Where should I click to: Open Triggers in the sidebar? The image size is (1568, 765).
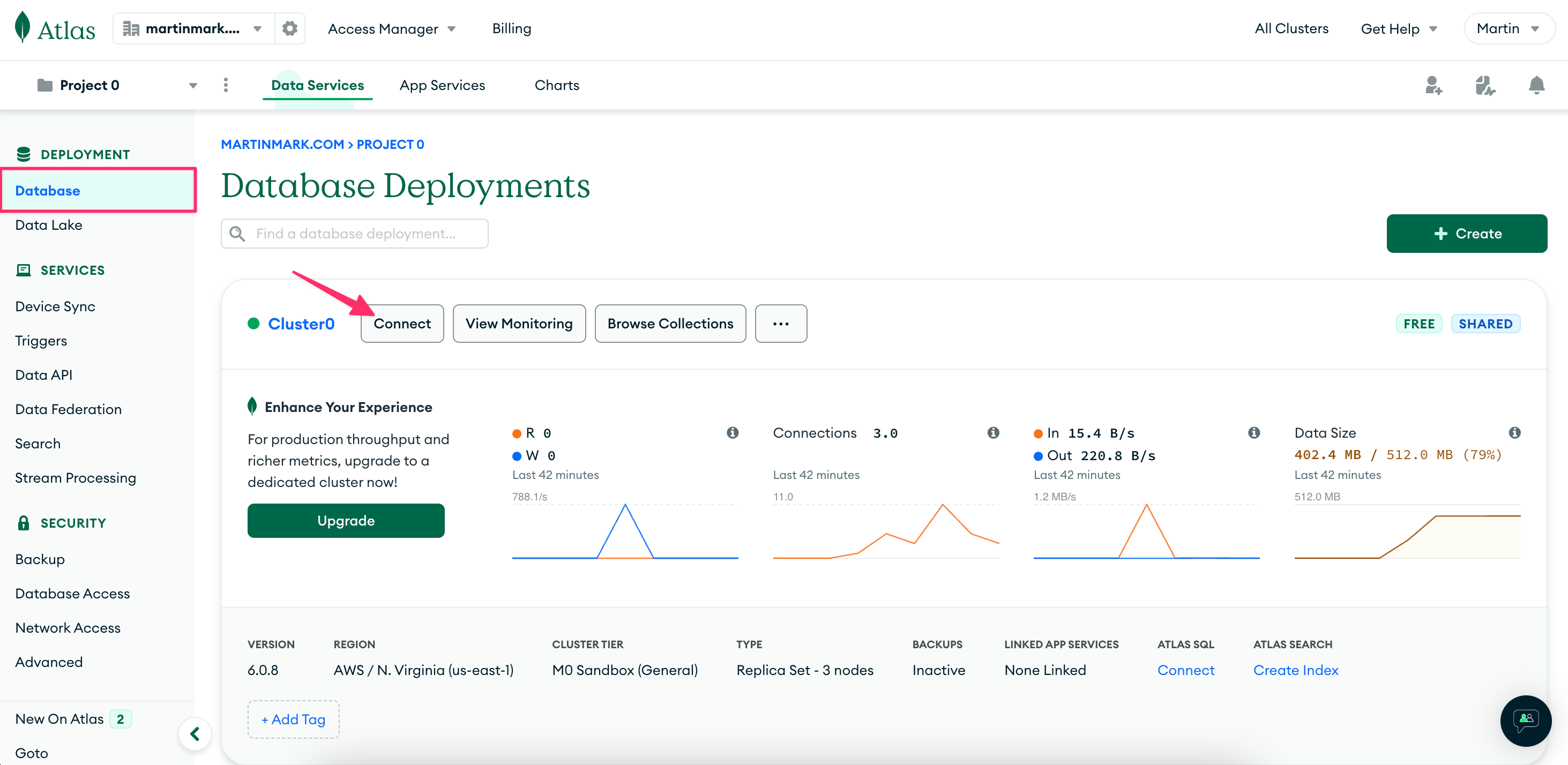[41, 341]
